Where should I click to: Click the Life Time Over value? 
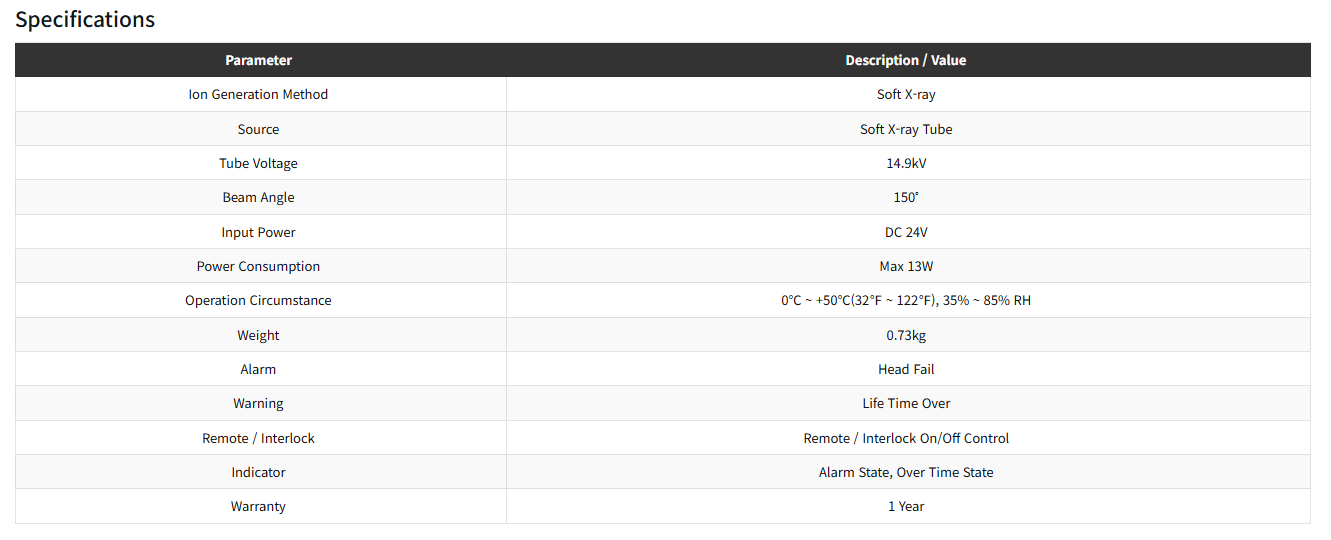coord(906,403)
